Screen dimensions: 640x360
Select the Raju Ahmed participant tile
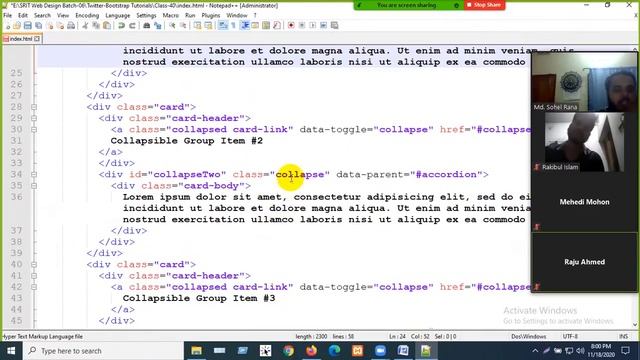(584, 262)
